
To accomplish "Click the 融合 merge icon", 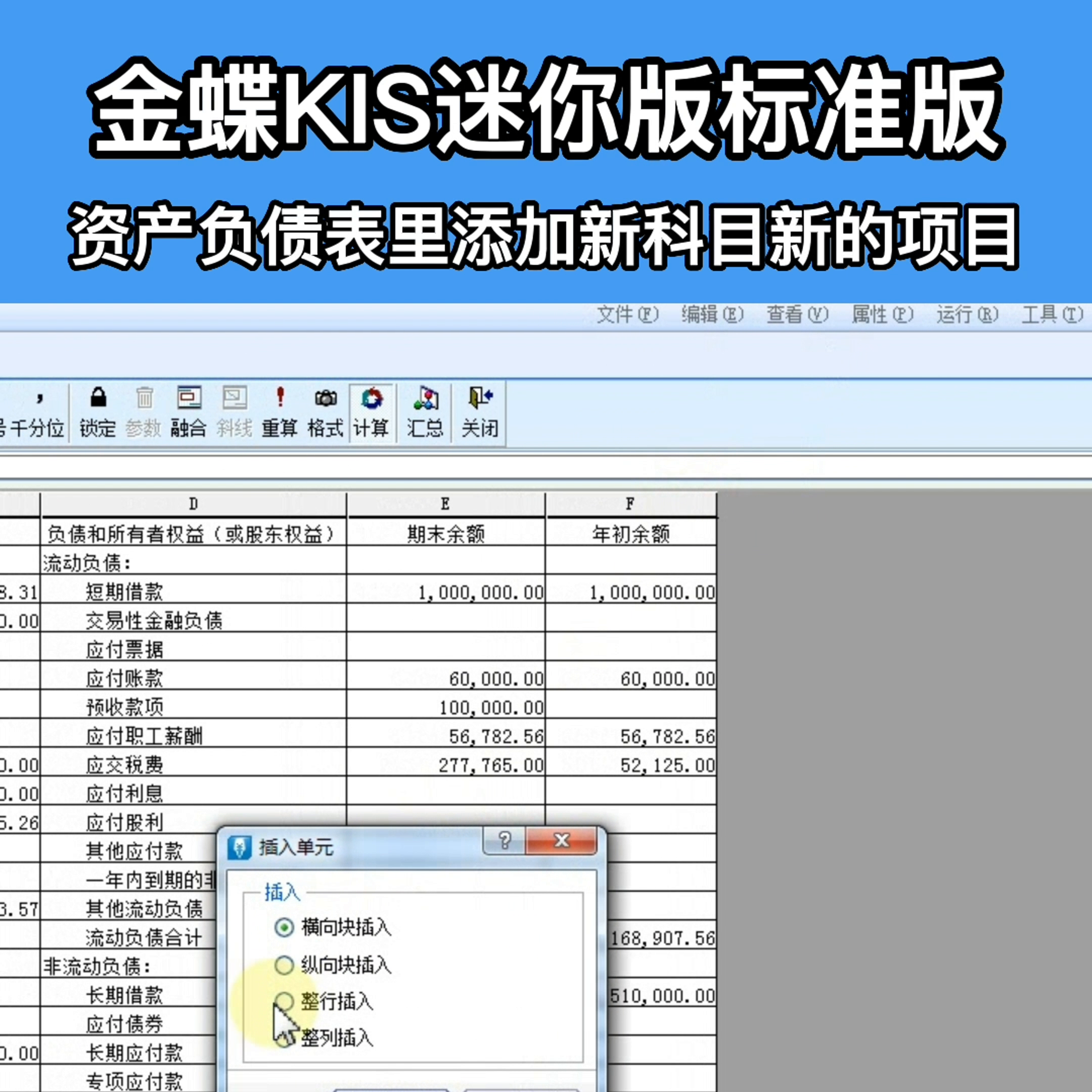I will [x=189, y=398].
